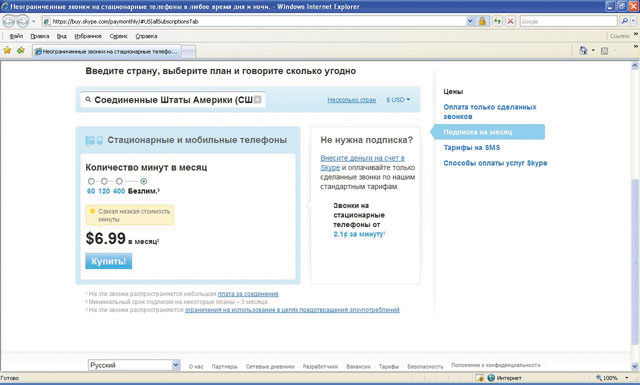
Task: Open search provider dropdown arrow beside magnifier
Action: point(634,21)
